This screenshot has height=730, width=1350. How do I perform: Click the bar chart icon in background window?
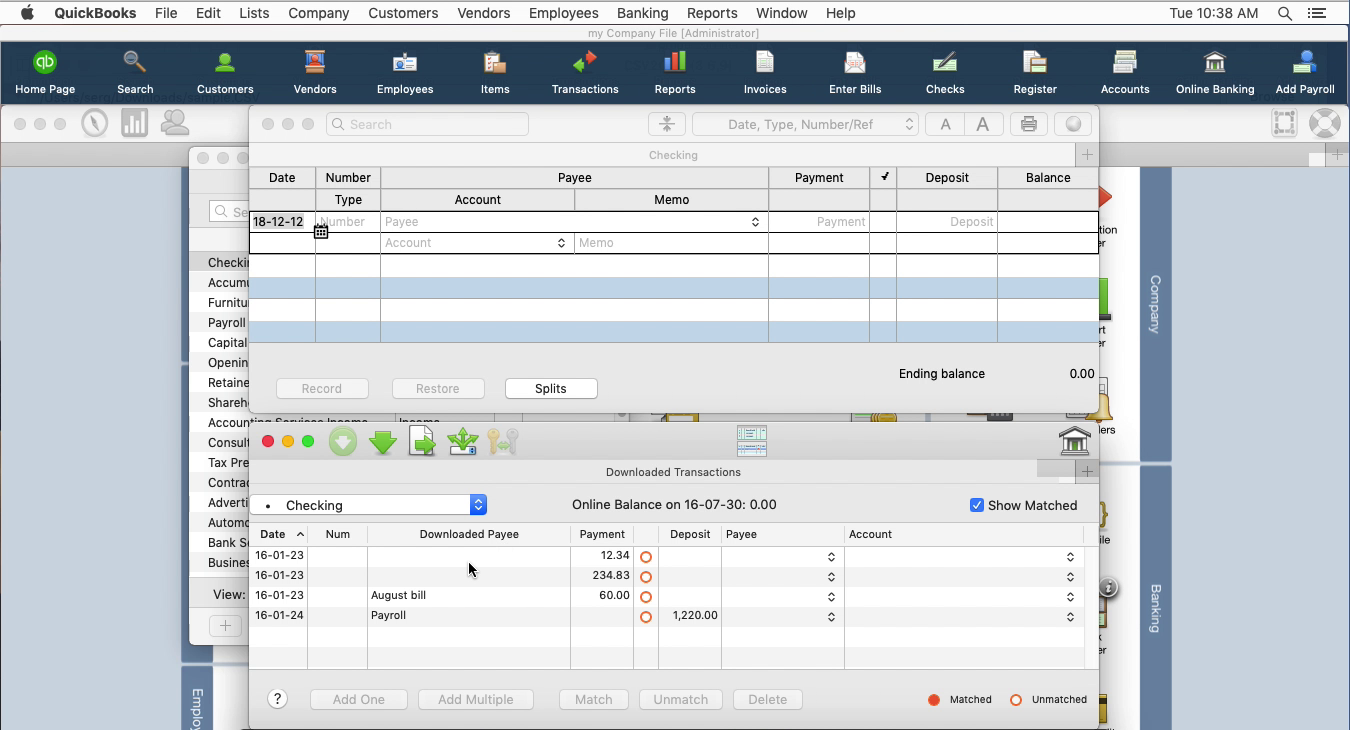134,123
